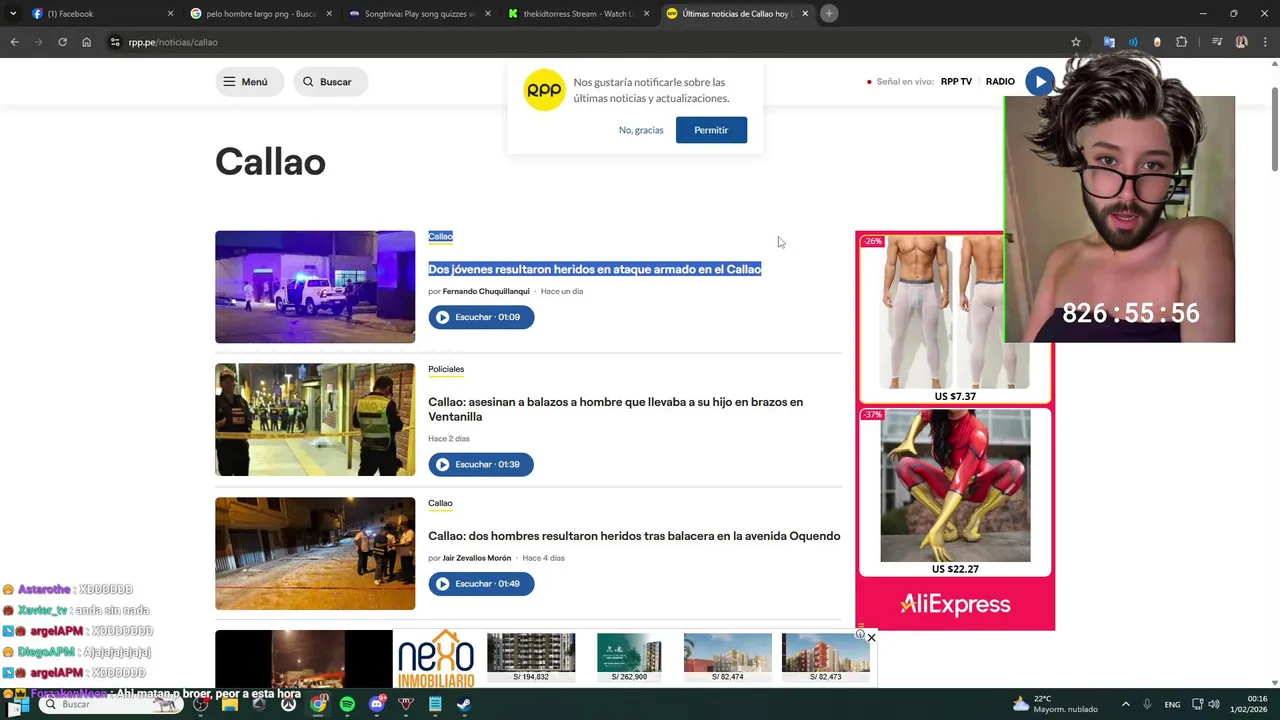Play Escuchar 01:09 audio
Viewport: 1280px width, 720px height.
481,317
